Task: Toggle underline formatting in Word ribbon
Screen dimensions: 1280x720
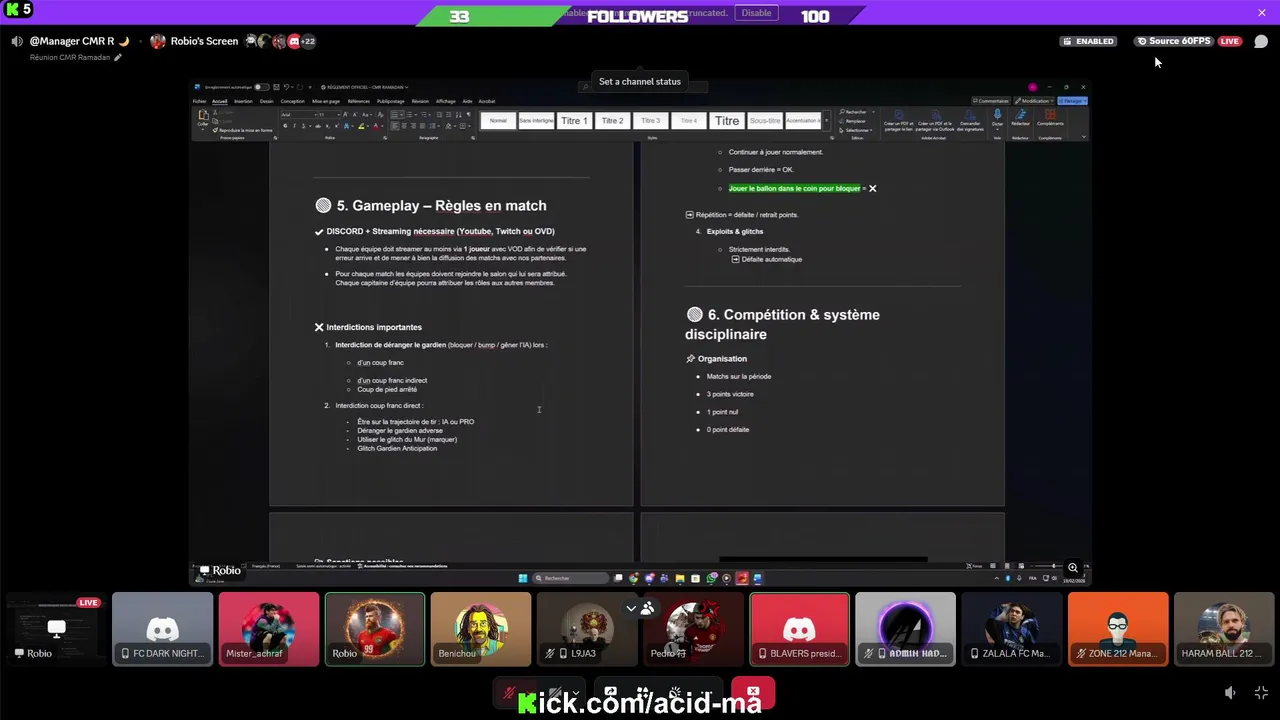Action: [x=303, y=126]
